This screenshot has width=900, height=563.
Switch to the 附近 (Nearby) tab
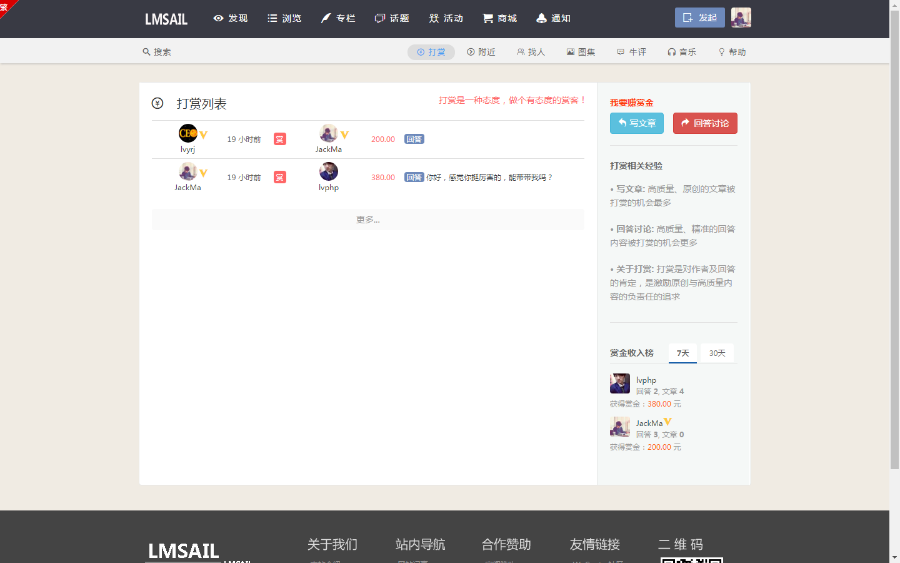[x=481, y=52]
